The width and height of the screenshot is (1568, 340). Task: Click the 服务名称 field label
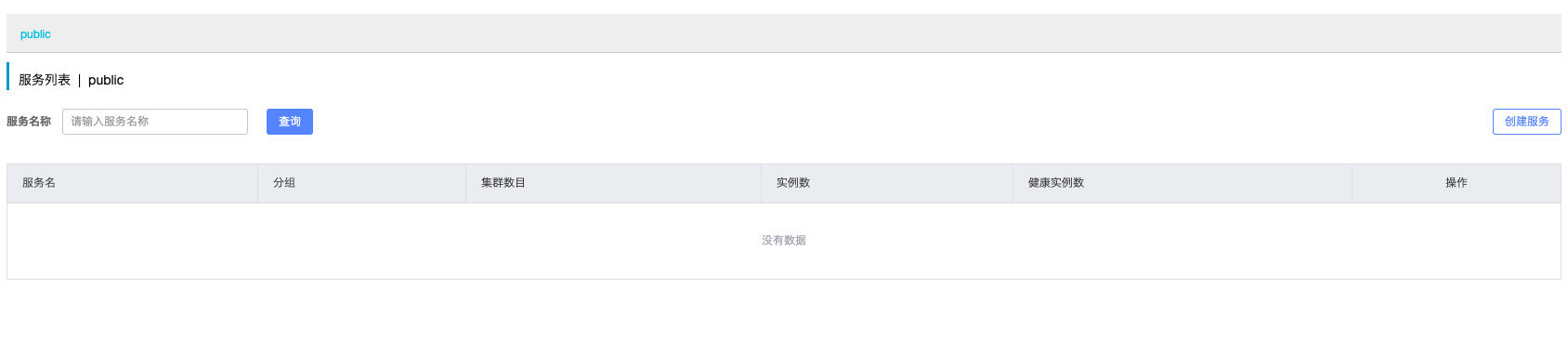29,122
